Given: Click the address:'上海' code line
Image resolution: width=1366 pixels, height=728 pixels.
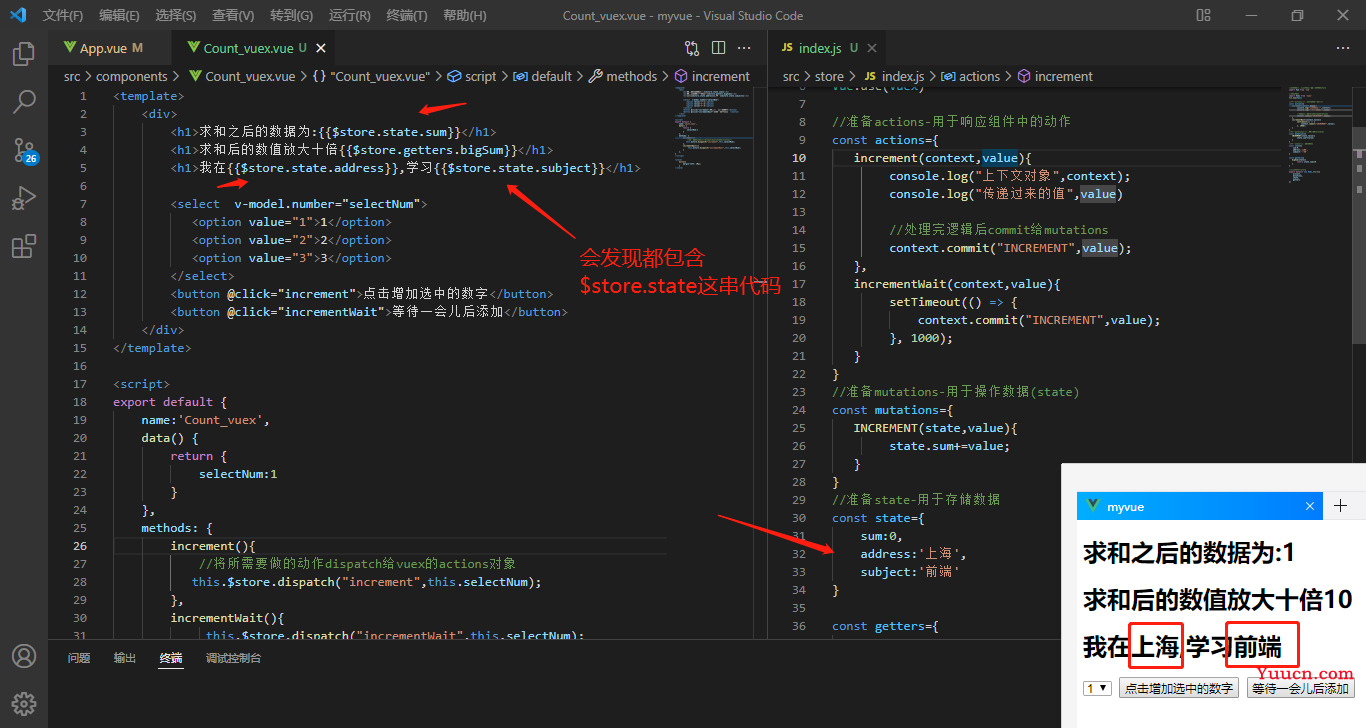Looking at the screenshot, I should click(914, 554).
